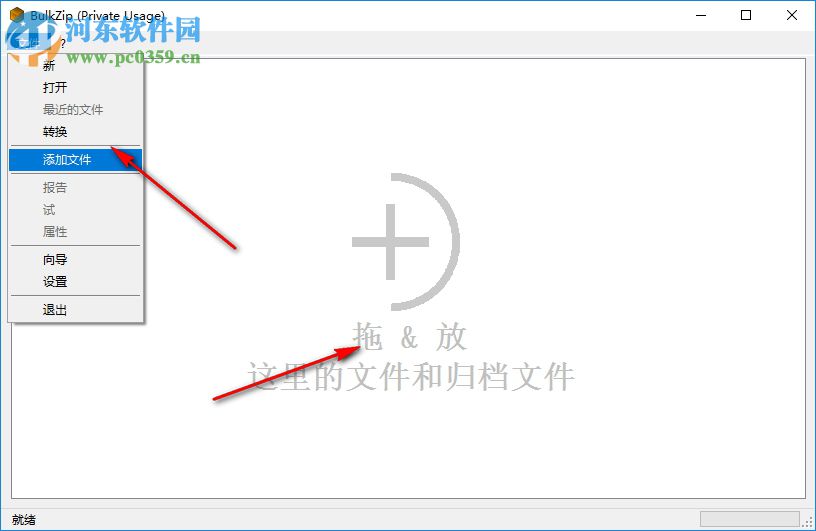Maximize the BulkZip window
Screen dimensions: 816x531
point(746,15)
